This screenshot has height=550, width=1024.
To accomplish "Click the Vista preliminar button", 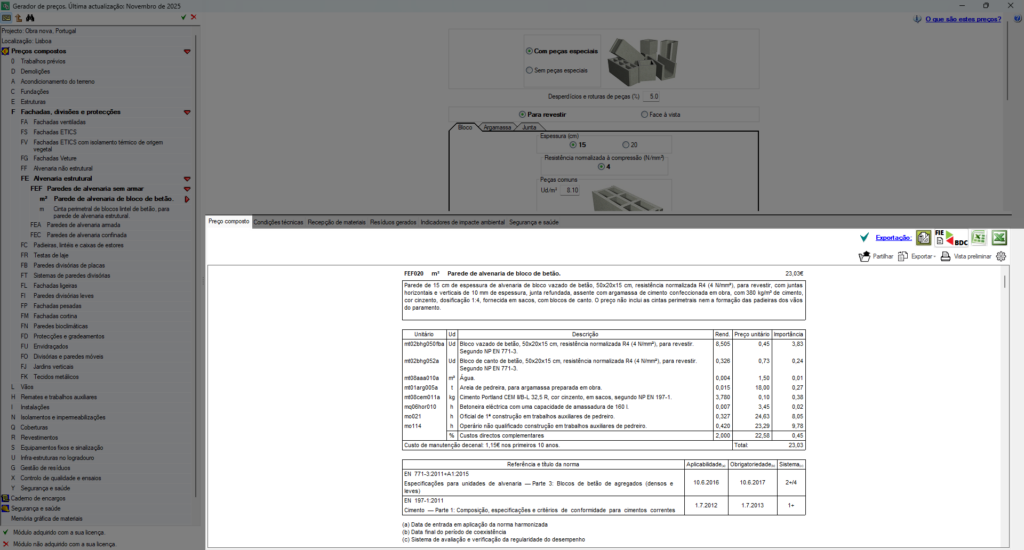I will [966, 257].
